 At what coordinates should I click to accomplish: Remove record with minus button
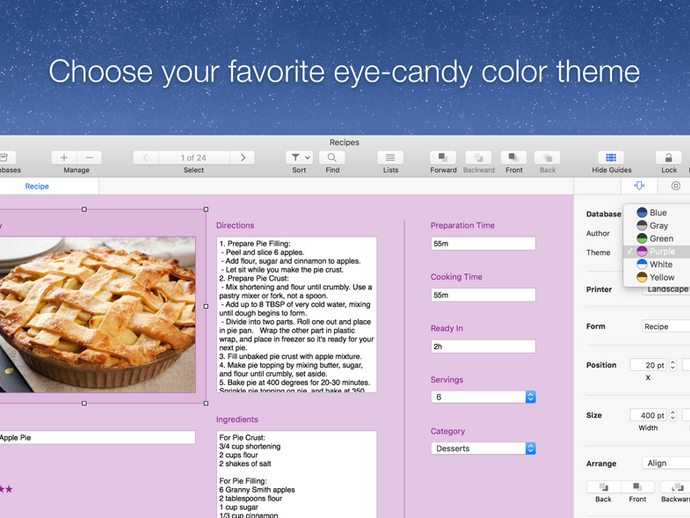point(89,158)
